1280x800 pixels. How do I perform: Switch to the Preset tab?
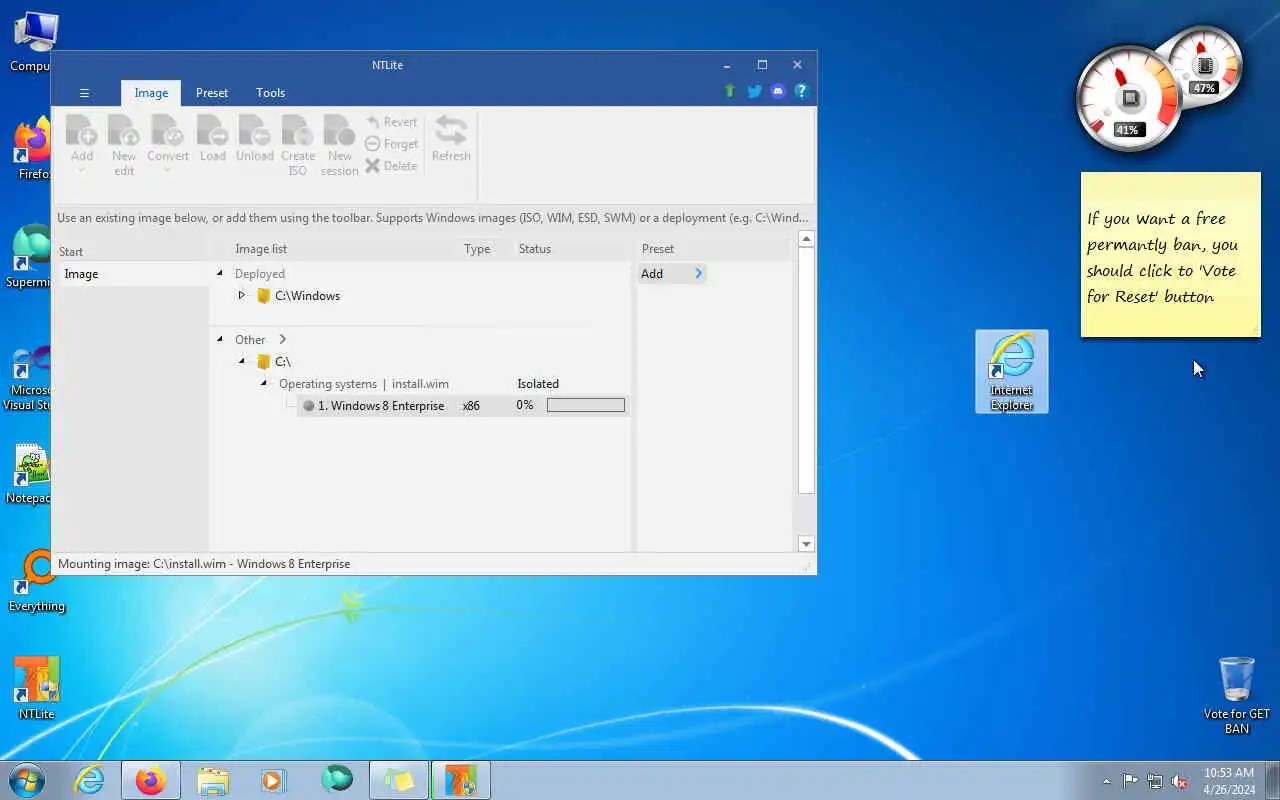pyautogui.click(x=212, y=93)
